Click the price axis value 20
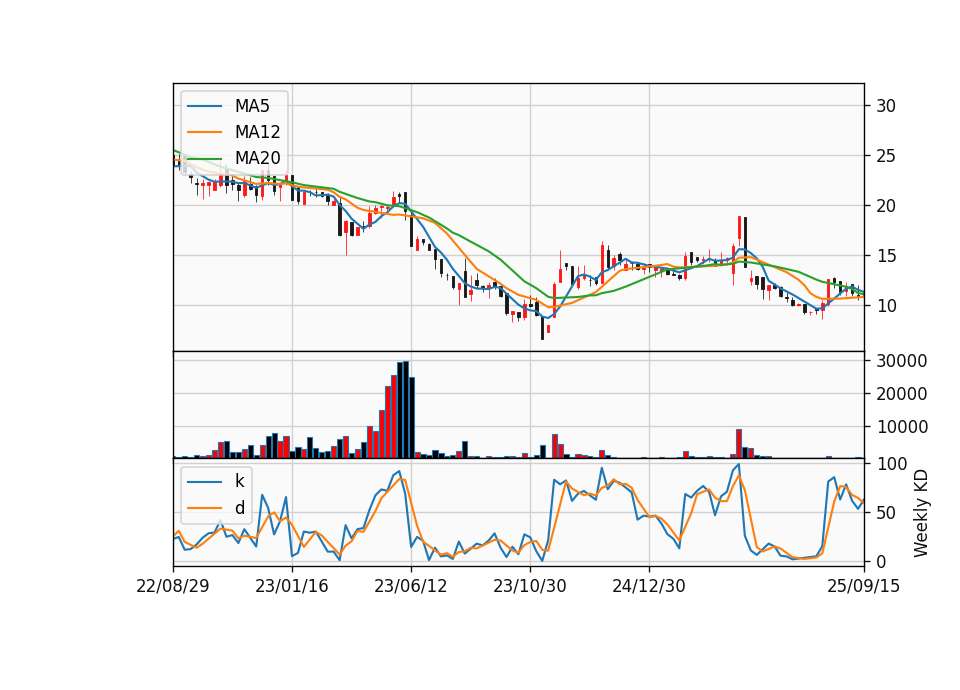This screenshot has width=960, height=690. (x=885, y=206)
